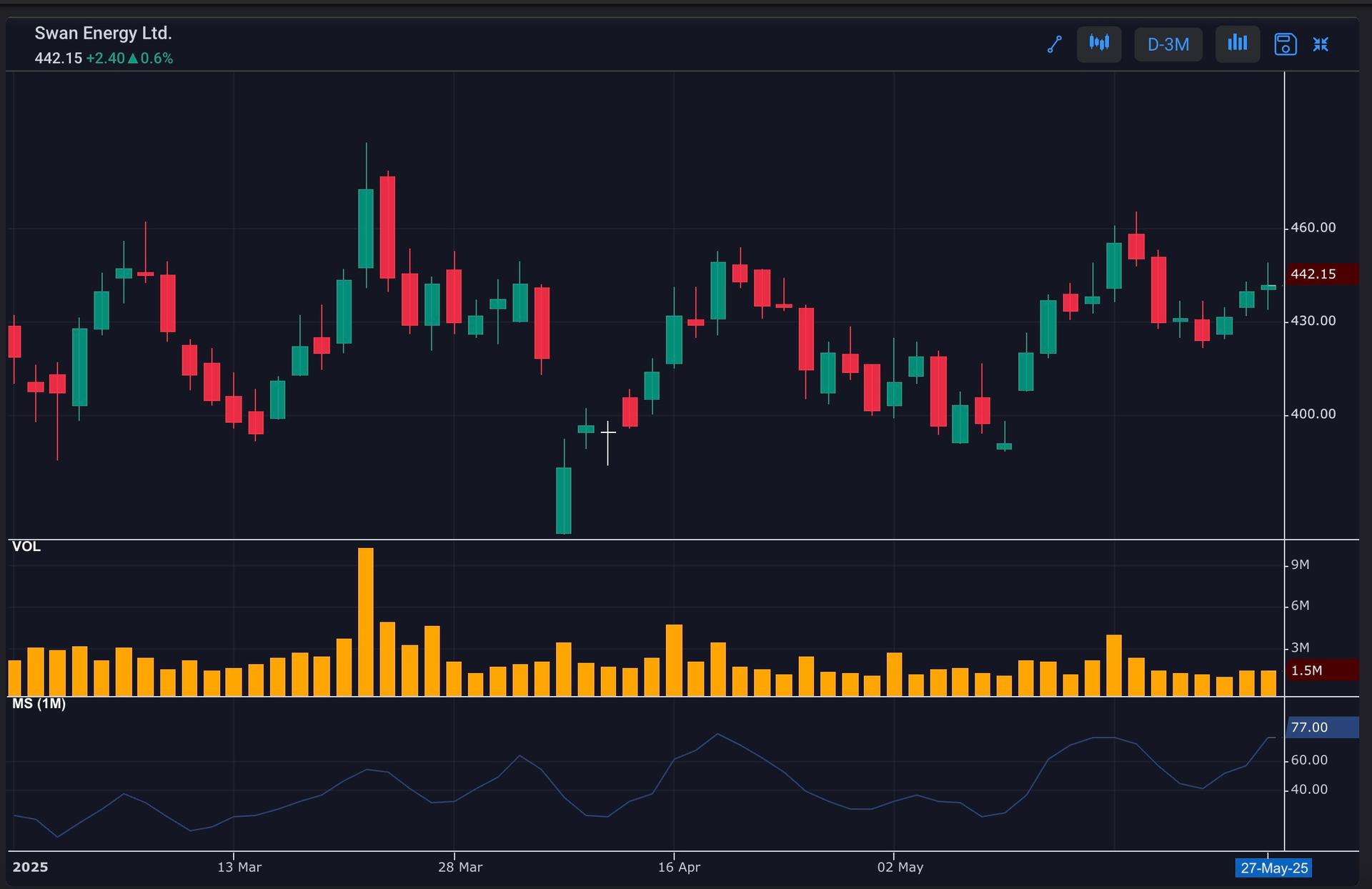
Task: Collapse the chart with the shrink icon
Action: click(1321, 44)
